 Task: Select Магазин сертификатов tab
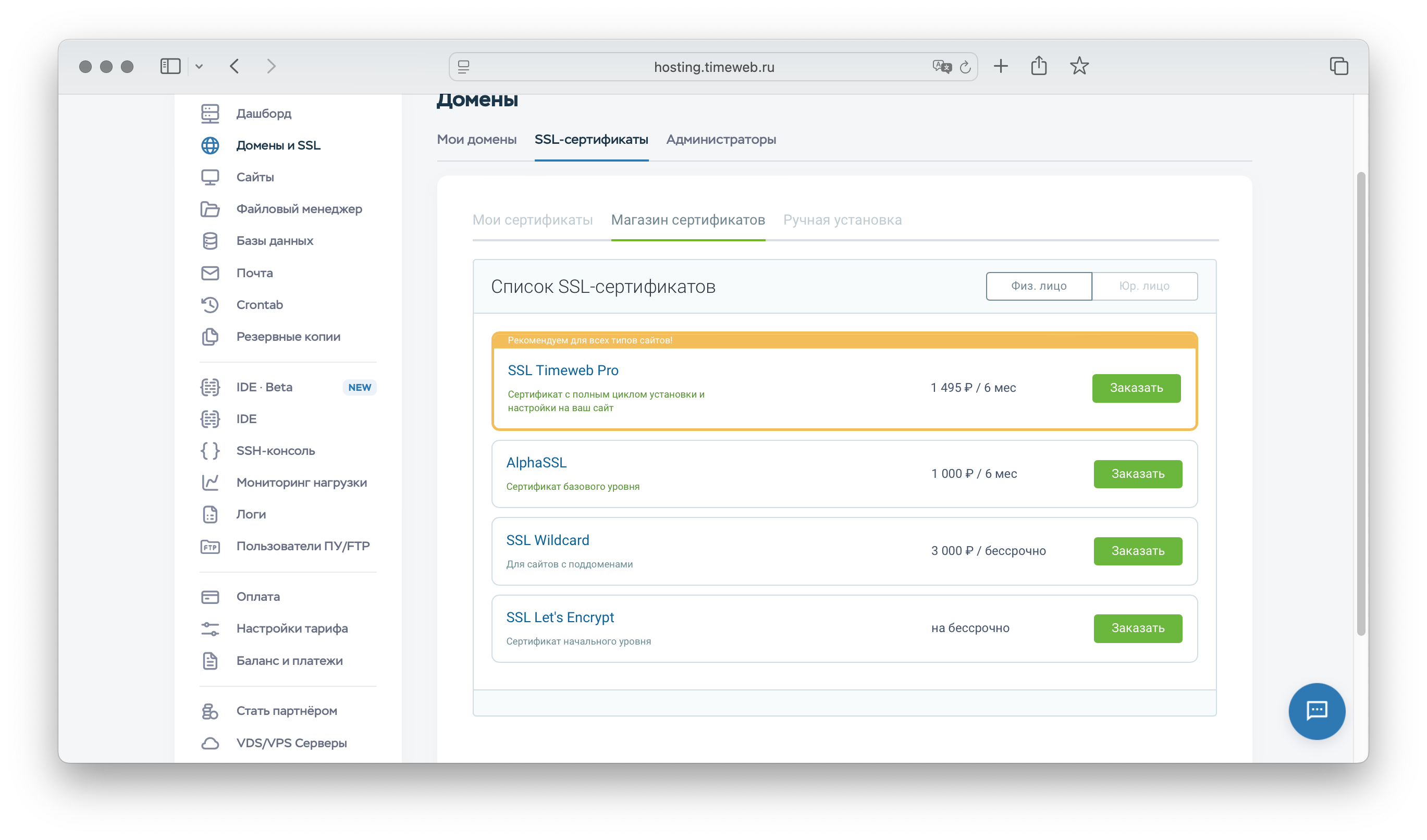coord(688,219)
